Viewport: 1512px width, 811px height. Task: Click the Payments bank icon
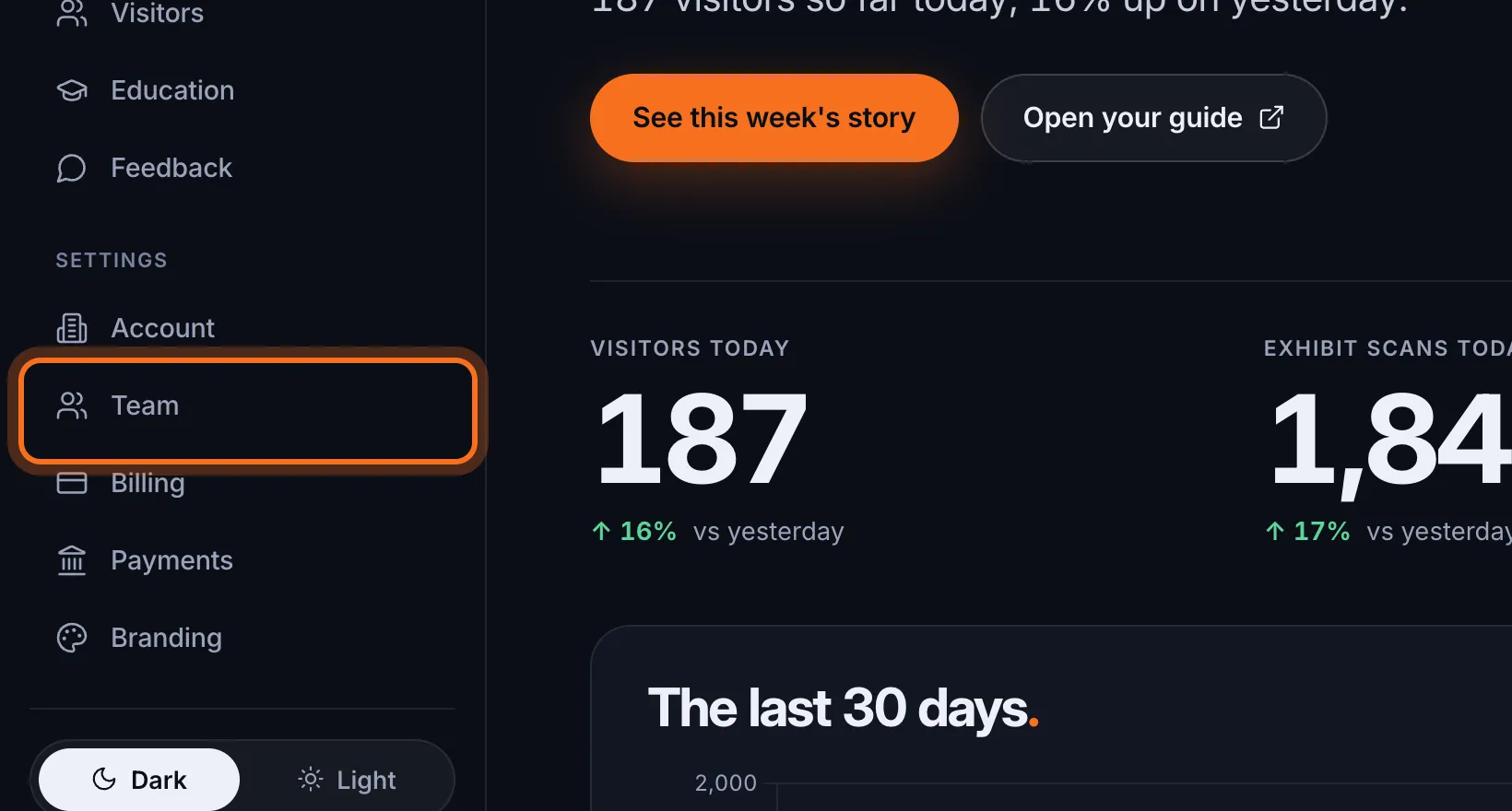[x=72, y=560]
